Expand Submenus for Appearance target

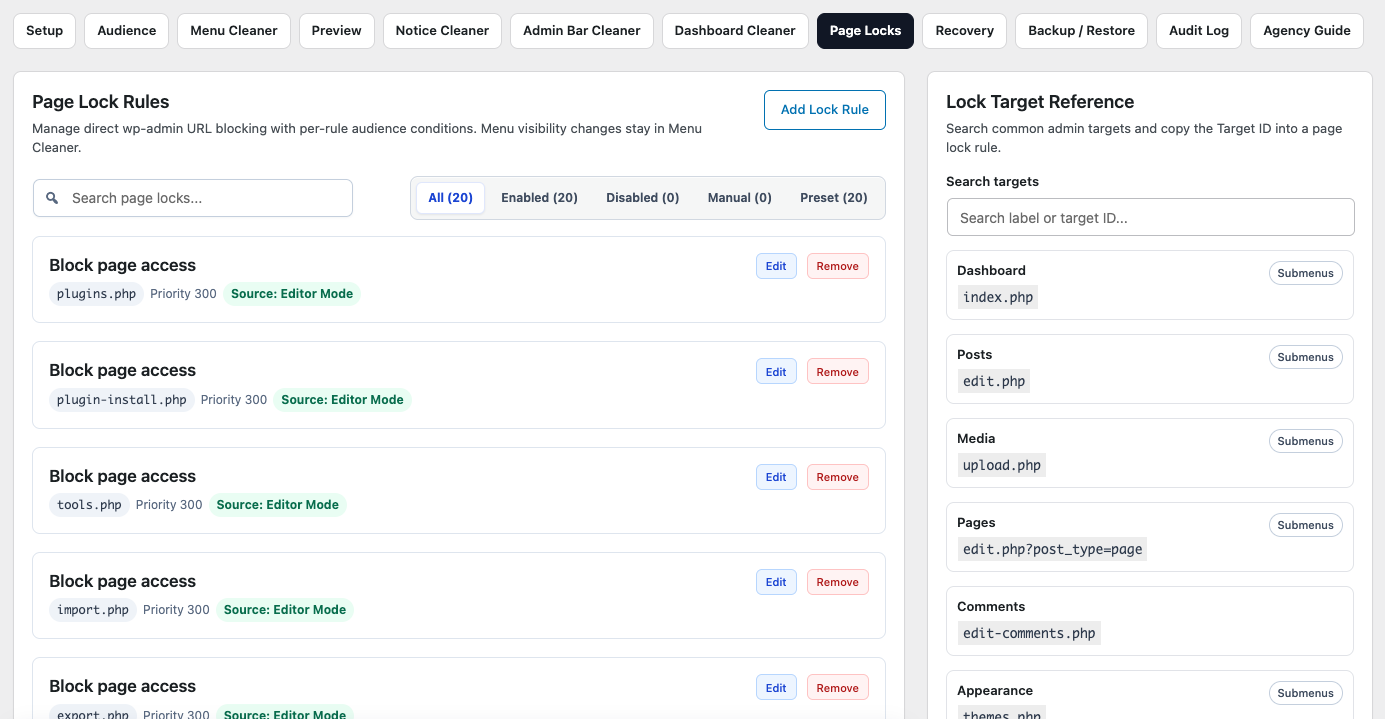[1306, 693]
